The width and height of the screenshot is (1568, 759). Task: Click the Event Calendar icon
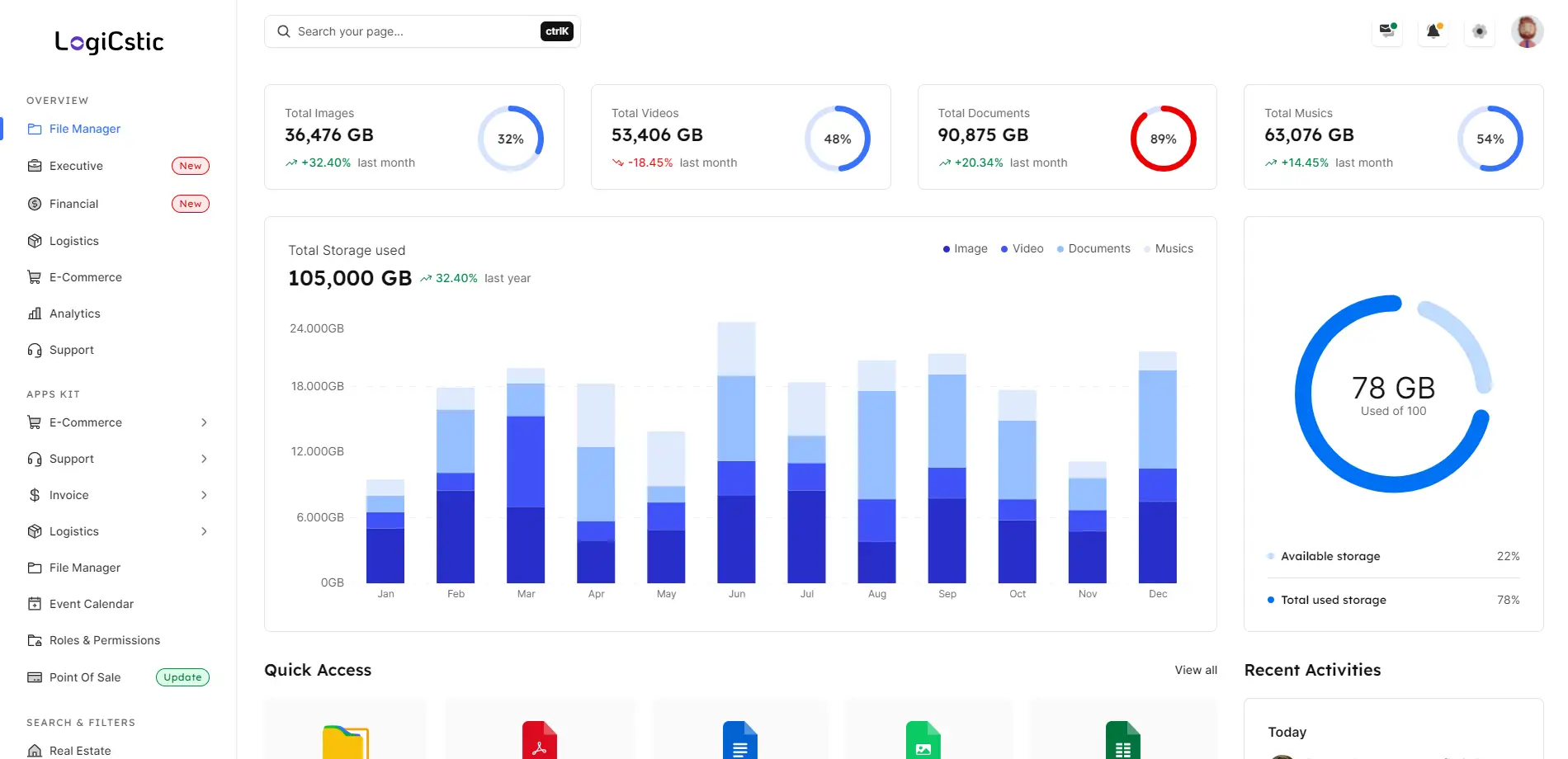click(35, 604)
